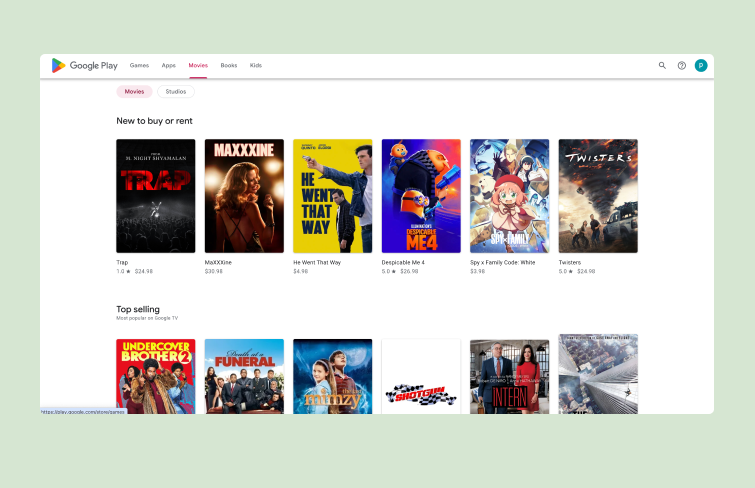Click the MaXXXine title text
755x488 pixels.
point(218,263)
